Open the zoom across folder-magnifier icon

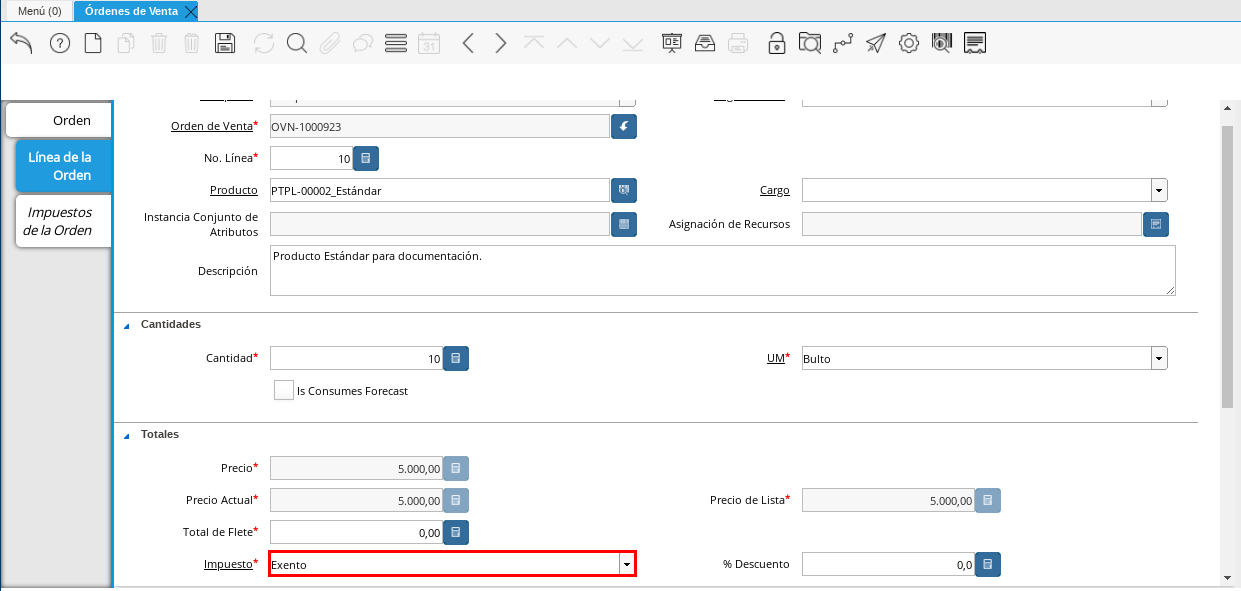point(810,43)
